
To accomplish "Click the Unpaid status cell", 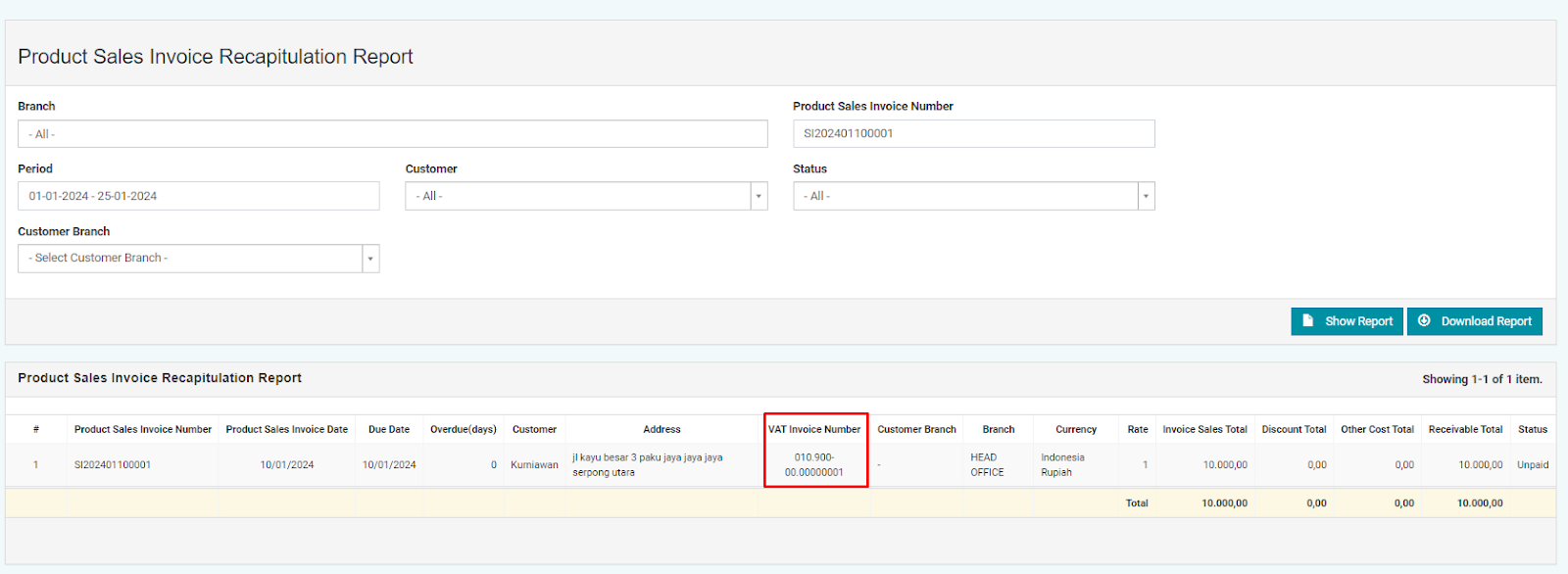I will [1533, 465].
